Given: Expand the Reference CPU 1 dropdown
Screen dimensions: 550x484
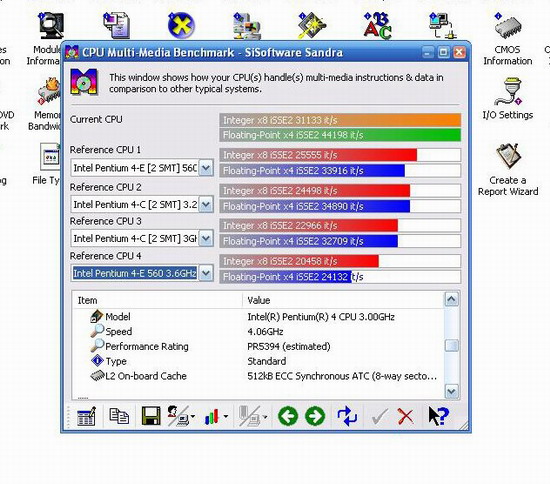Looking at the screenshot, I should (206, 168).
